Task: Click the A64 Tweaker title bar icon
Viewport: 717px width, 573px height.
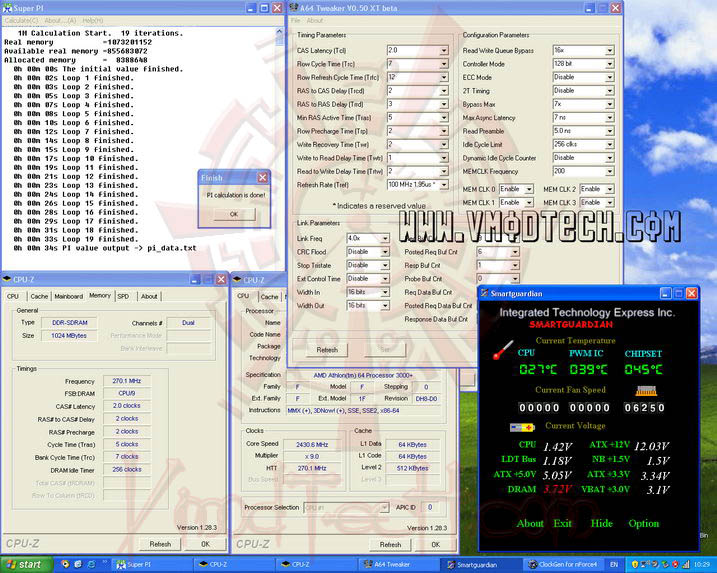Action: click(294, 8)
